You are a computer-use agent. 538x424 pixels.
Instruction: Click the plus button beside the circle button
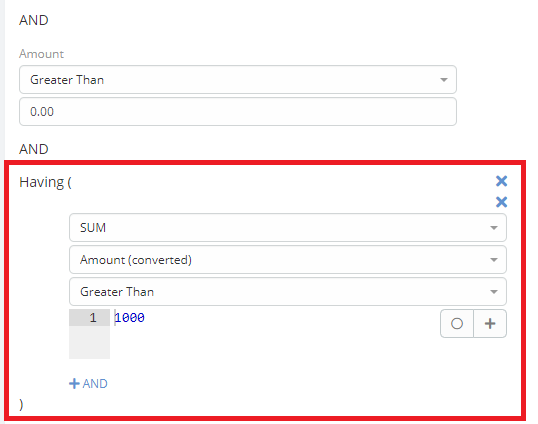tap(490, 323)
